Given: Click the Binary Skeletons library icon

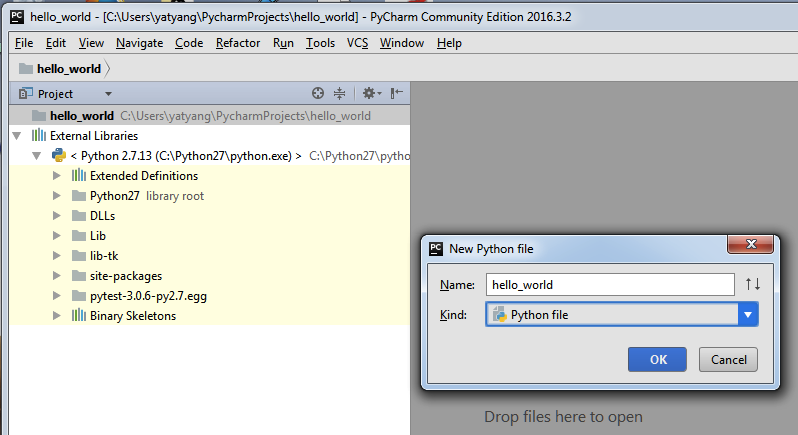Looking at the screenshot, I should tap(78, 315).
